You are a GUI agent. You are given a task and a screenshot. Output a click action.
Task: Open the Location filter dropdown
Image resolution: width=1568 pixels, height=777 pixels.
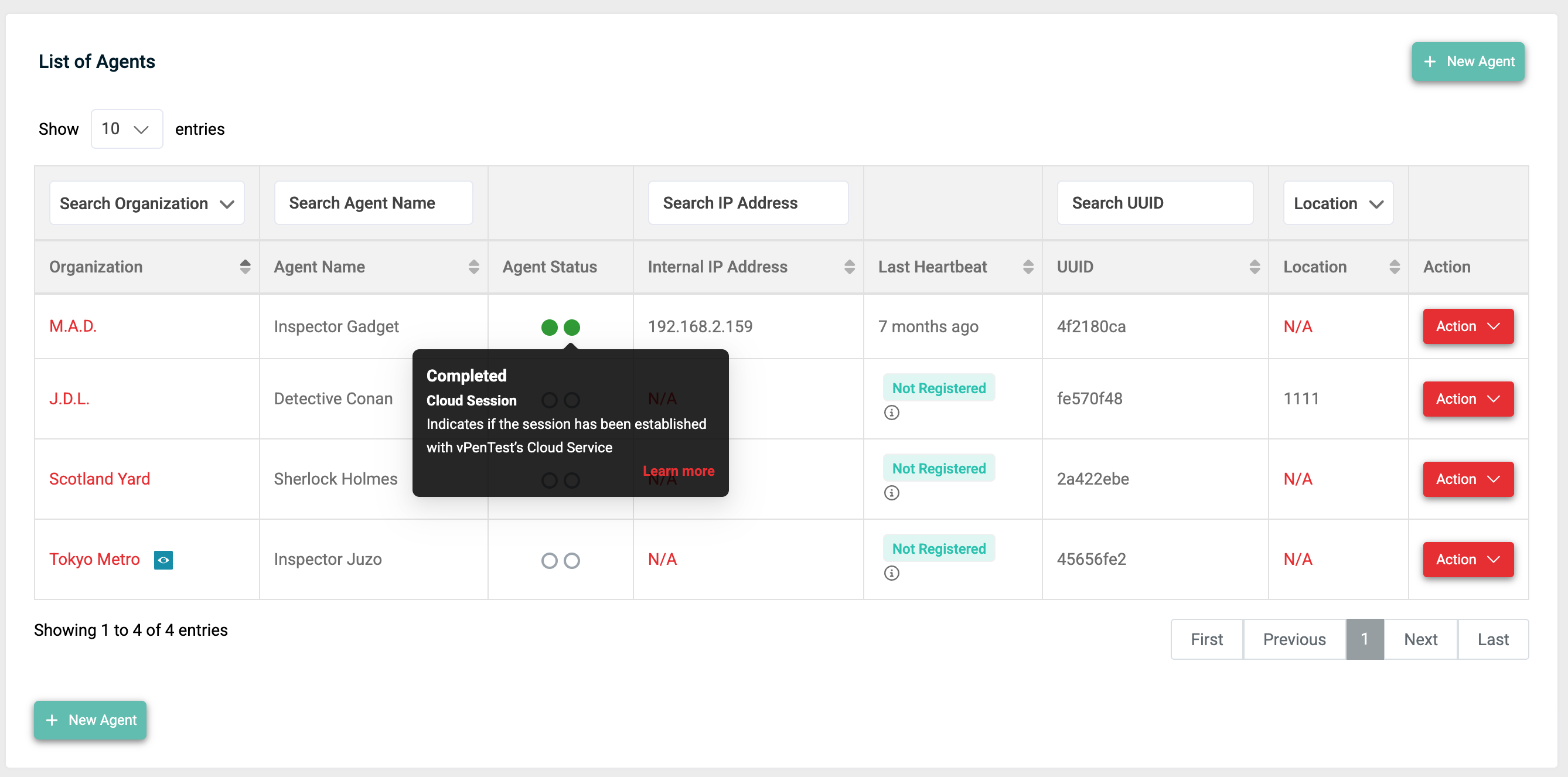pyautogui.click(x=1337, y=203)
